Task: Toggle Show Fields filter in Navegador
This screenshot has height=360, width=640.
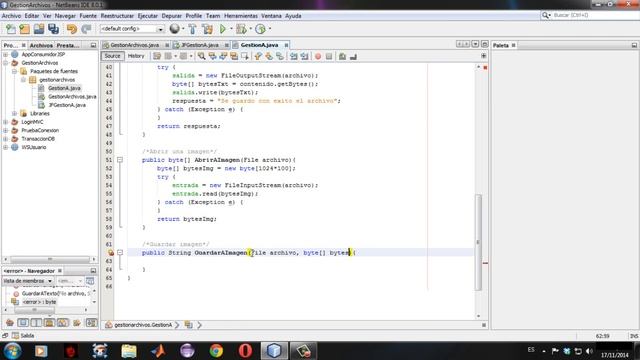Action: (x=23, y=323)
